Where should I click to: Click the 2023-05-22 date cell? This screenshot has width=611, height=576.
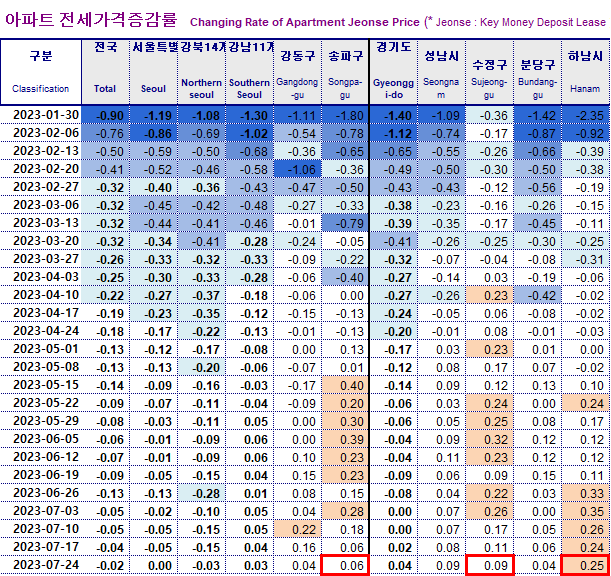click(x=41, y=403)
